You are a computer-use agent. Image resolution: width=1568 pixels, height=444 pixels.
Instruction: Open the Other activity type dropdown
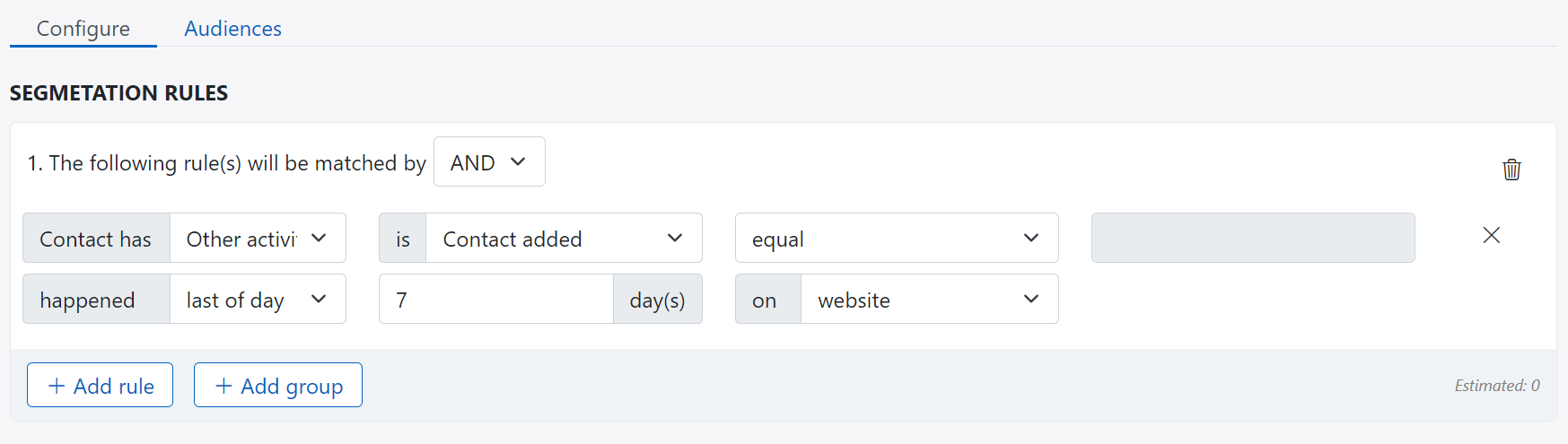[x=258, y=239]
